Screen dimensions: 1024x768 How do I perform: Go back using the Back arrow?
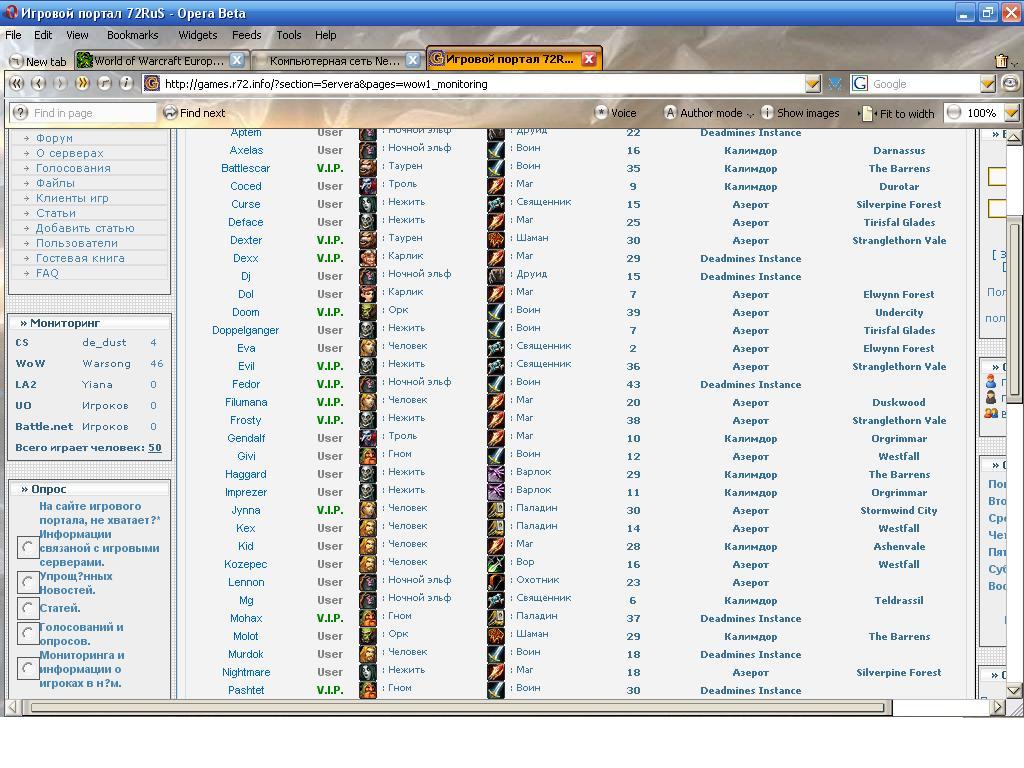click(39, 84)
